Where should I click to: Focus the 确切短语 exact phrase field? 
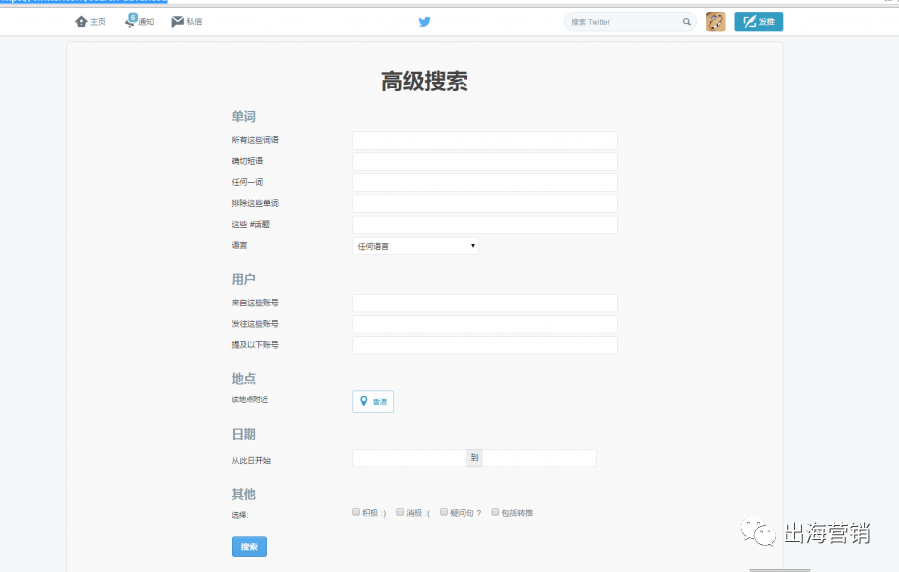click(484, 162)
